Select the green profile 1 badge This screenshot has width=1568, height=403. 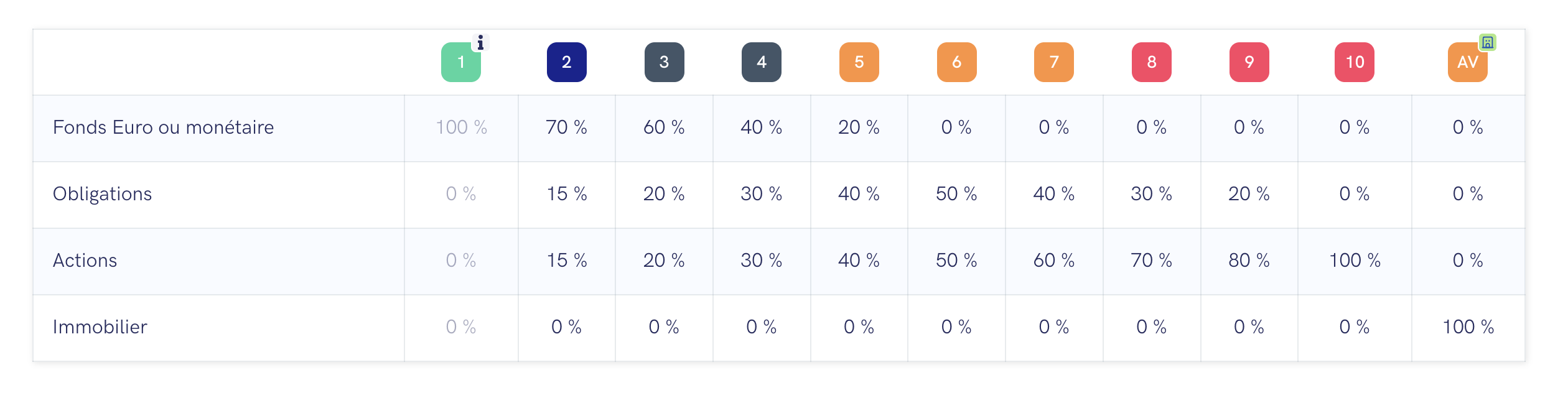[x=460, y=62]
